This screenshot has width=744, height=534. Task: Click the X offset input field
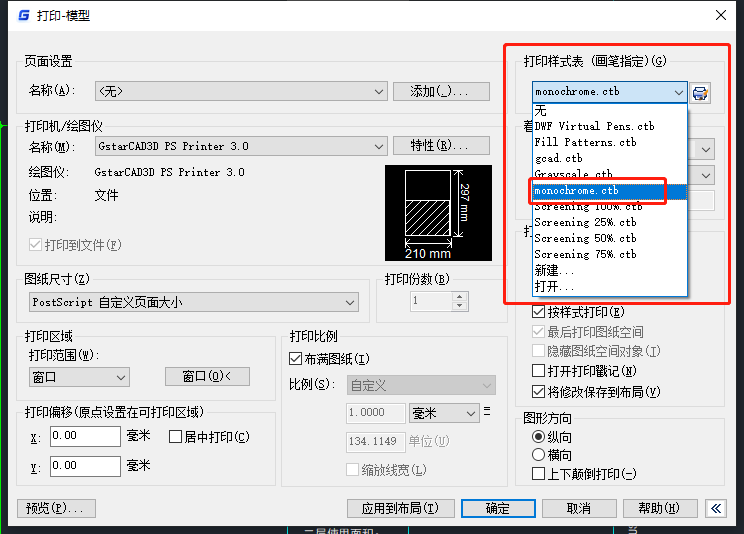point(85,436)
